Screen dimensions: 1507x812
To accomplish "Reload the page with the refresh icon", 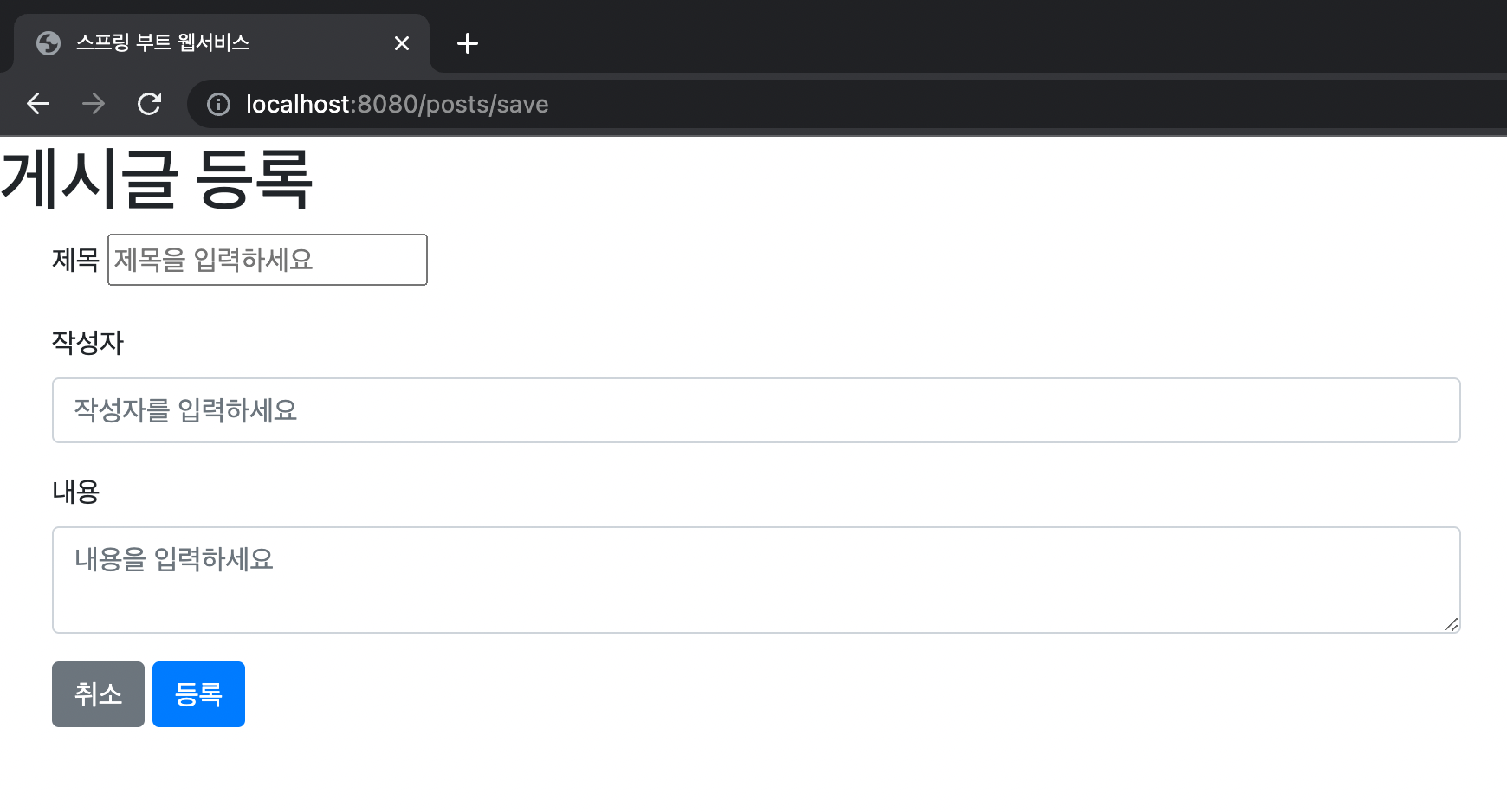I will (x=149, y=104).
